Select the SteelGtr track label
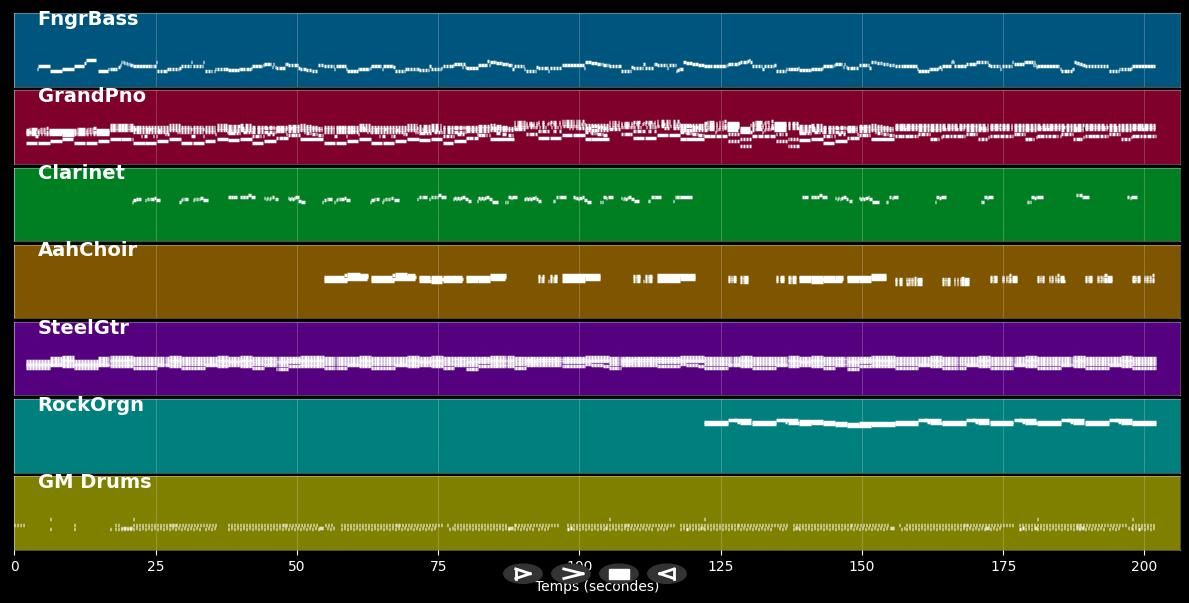Screen dimensions: 1189x603 83,328
